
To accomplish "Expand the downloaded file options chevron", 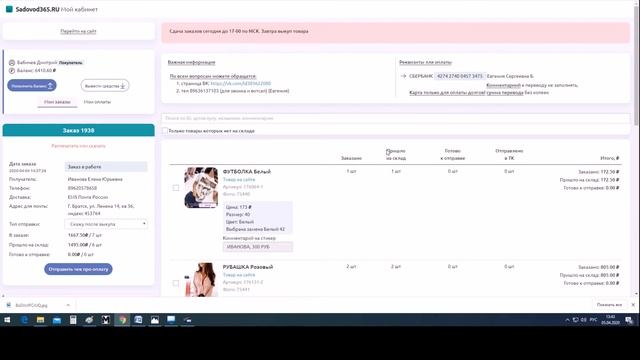I will point(68,305).
